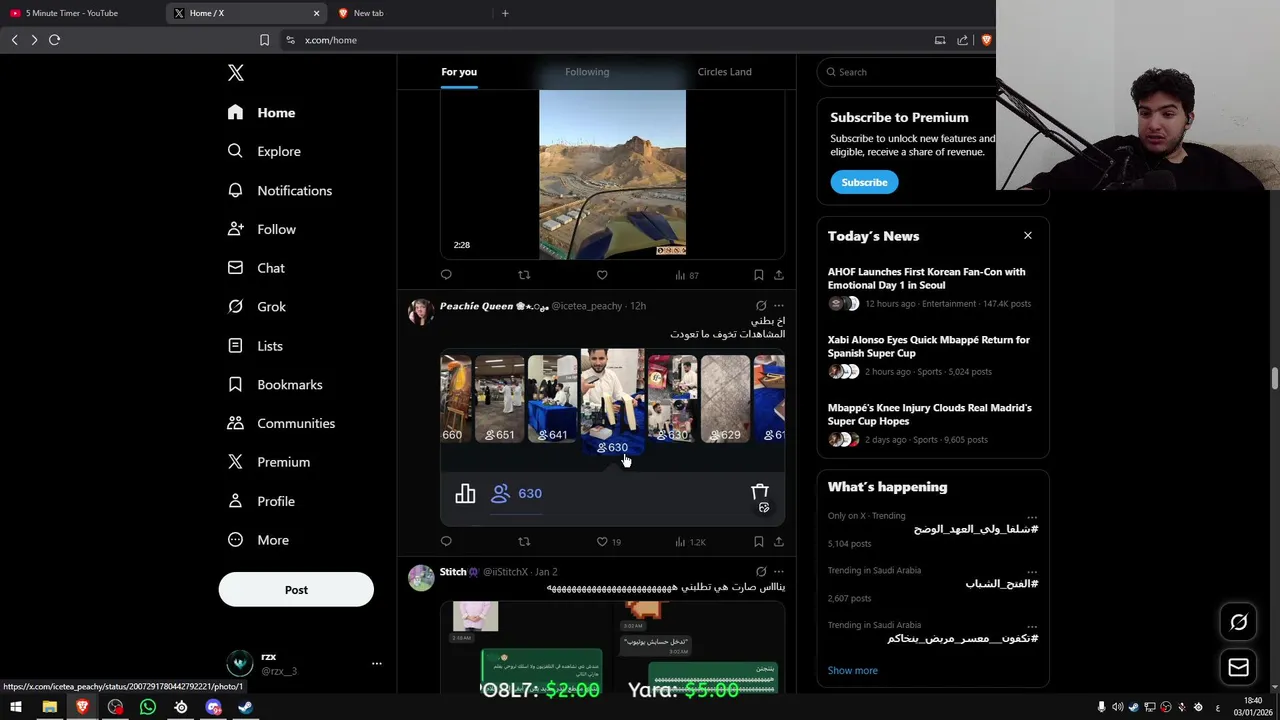Open WhatsApp from the taskbar

148,707
